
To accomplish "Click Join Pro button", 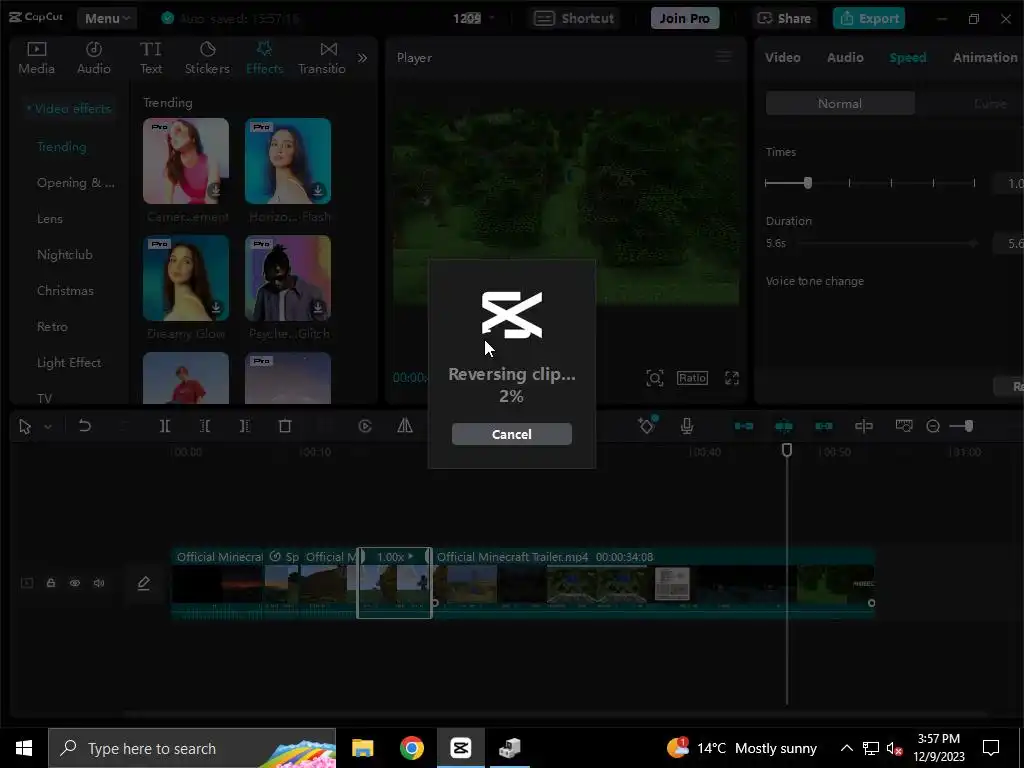I will [x=684, y=18].
